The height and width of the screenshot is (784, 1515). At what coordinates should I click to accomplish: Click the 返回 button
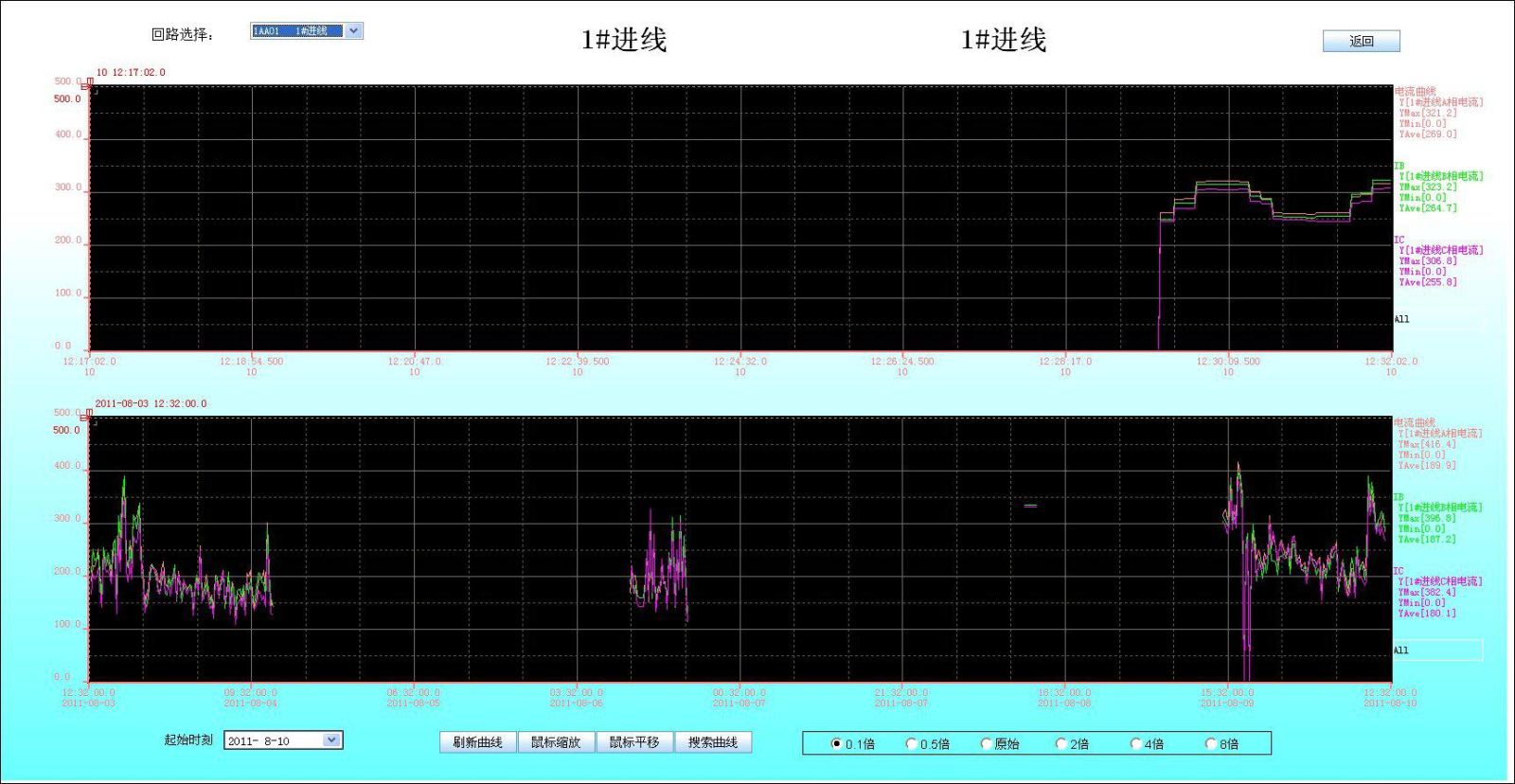(x=1361, y=41)
